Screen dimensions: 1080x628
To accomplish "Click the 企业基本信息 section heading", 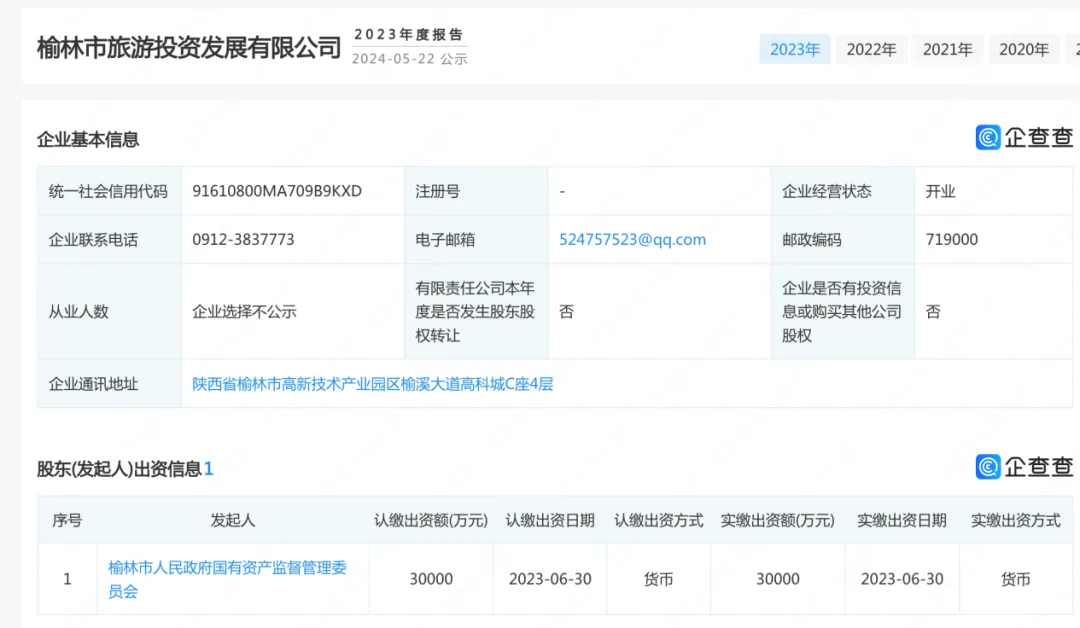I will coord(88,140).
